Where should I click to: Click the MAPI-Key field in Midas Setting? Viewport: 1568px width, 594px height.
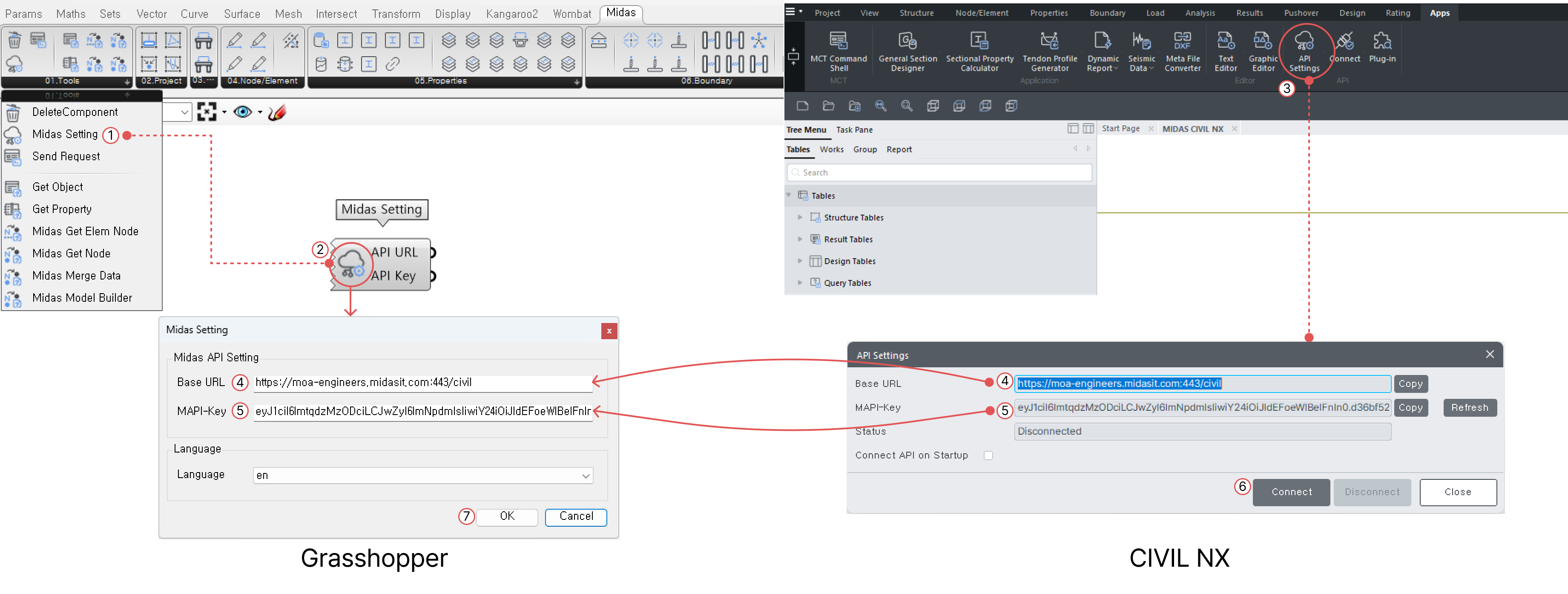point(423,411)
